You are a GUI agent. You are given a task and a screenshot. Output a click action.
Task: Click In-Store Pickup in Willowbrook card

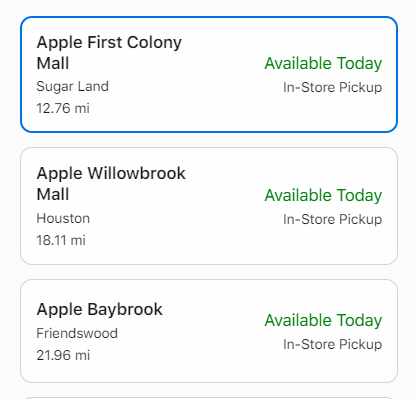[x=332, y=219]
